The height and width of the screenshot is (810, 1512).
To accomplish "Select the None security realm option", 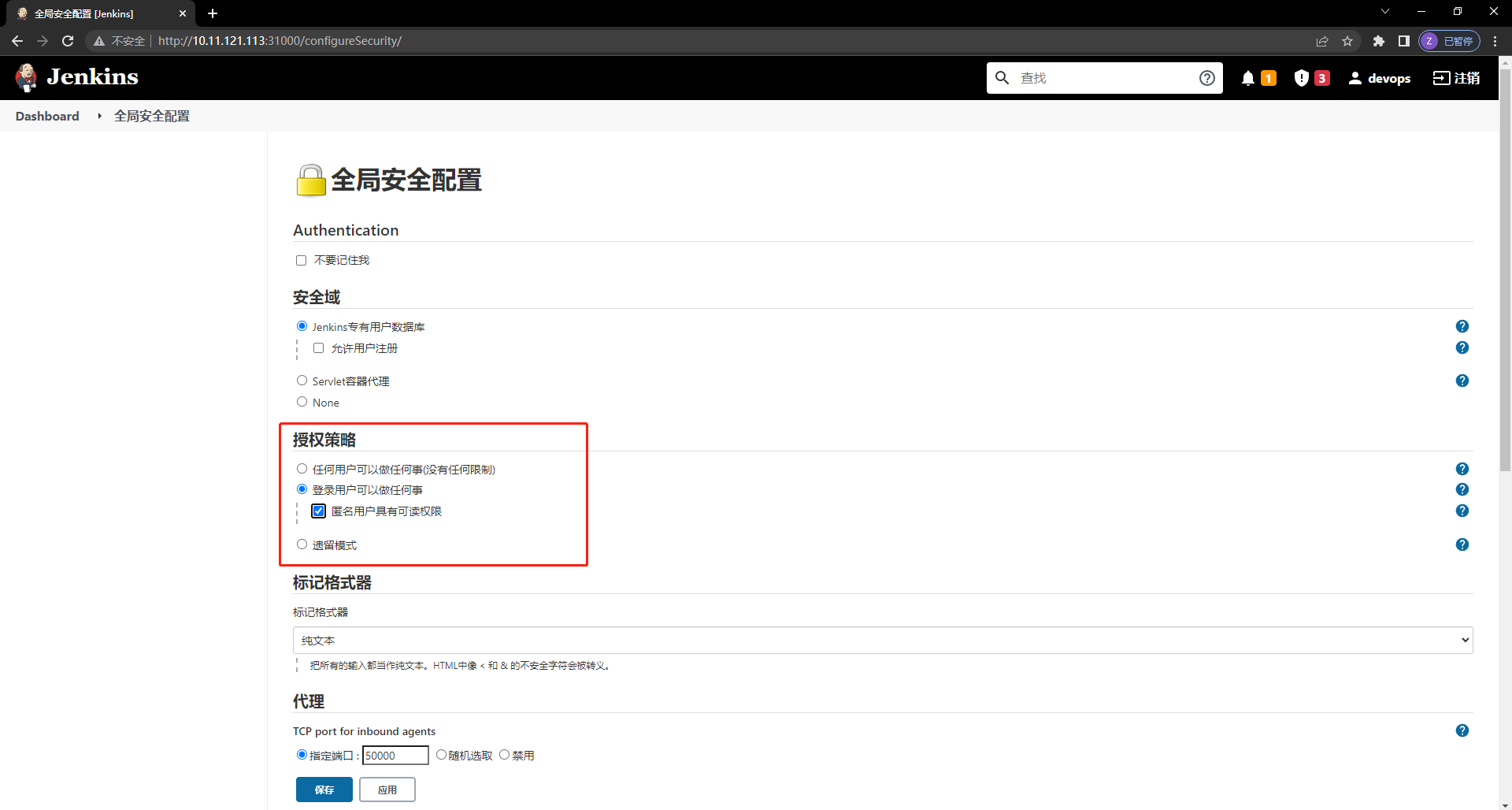I will (302, 402).
